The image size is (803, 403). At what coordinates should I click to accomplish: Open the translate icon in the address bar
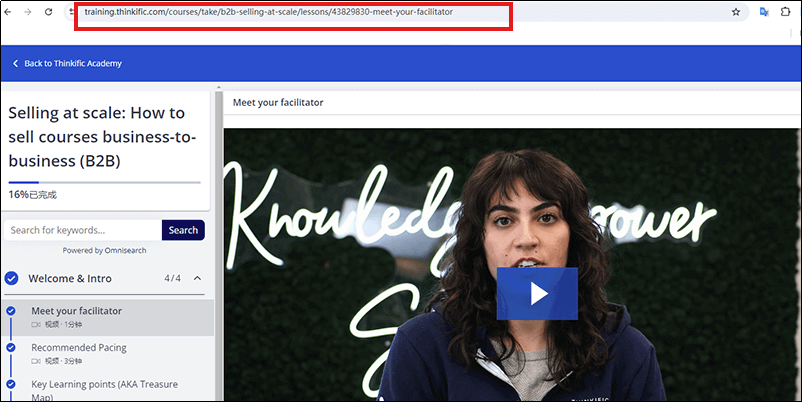point(764,12)
